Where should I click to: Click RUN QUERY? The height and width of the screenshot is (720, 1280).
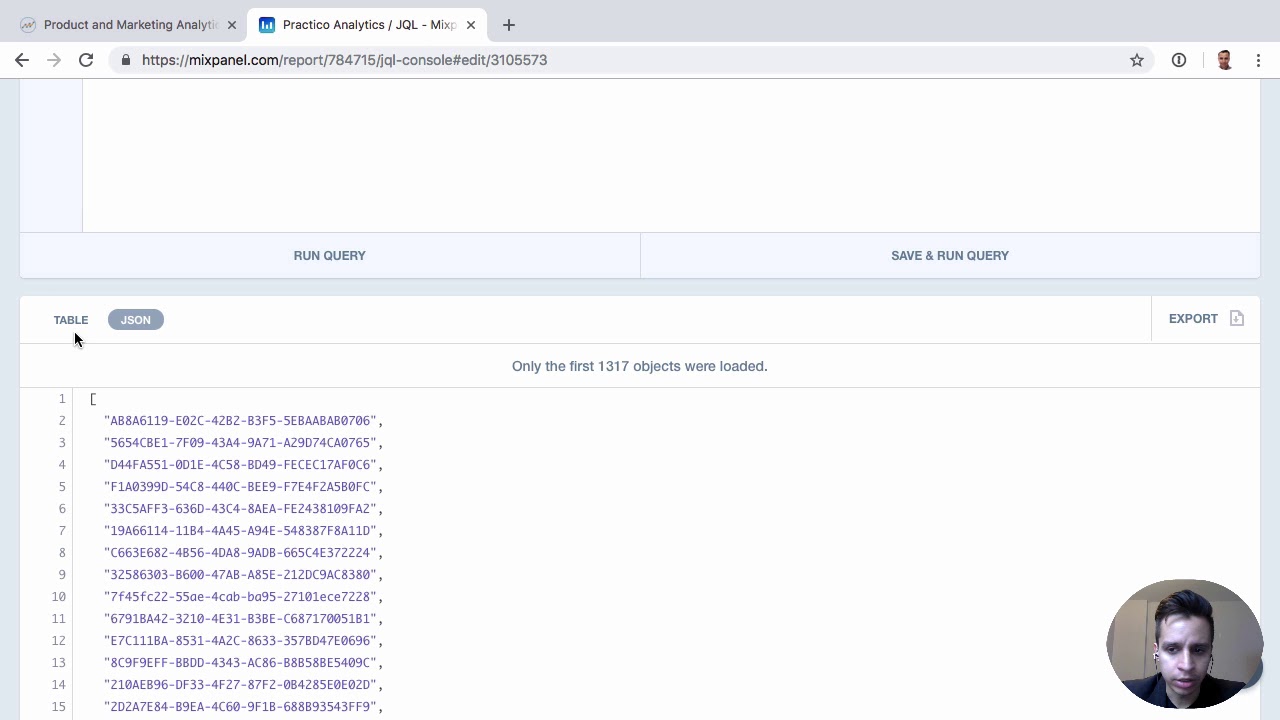point(330,255)
